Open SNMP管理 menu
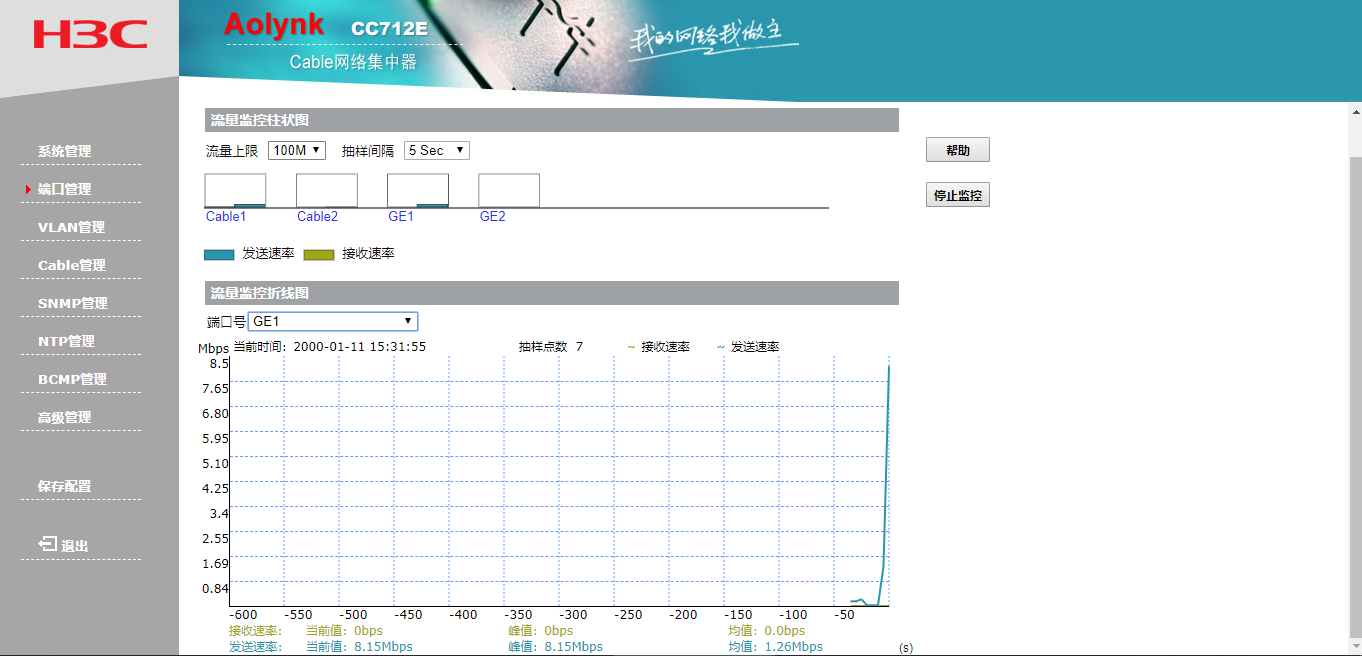The width and height of the screenshot is (1362, 656). pyautogui.click(x=72, y=303)
